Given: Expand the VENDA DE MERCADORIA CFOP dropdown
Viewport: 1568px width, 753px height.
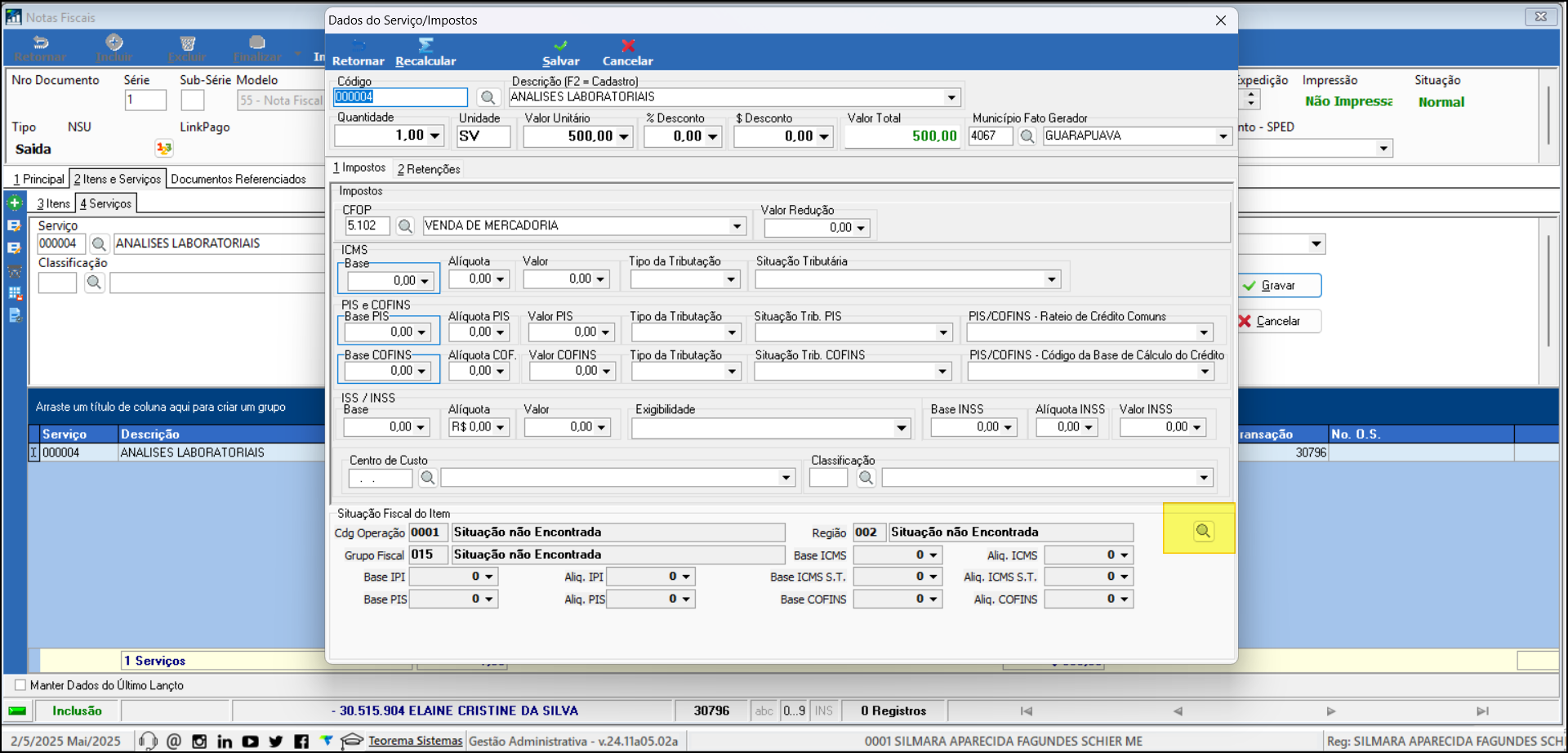Looking at the screenshot, I should tap(737, 226).
